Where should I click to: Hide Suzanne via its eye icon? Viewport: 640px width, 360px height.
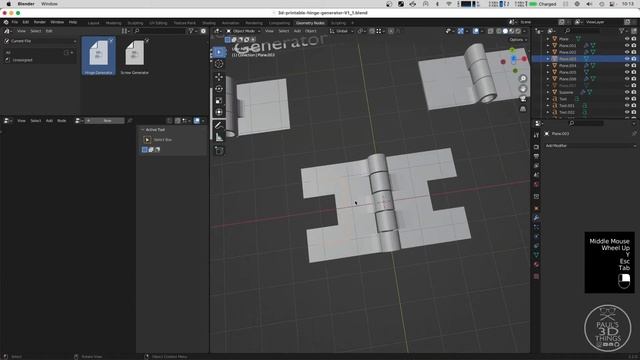click(627, 92)
